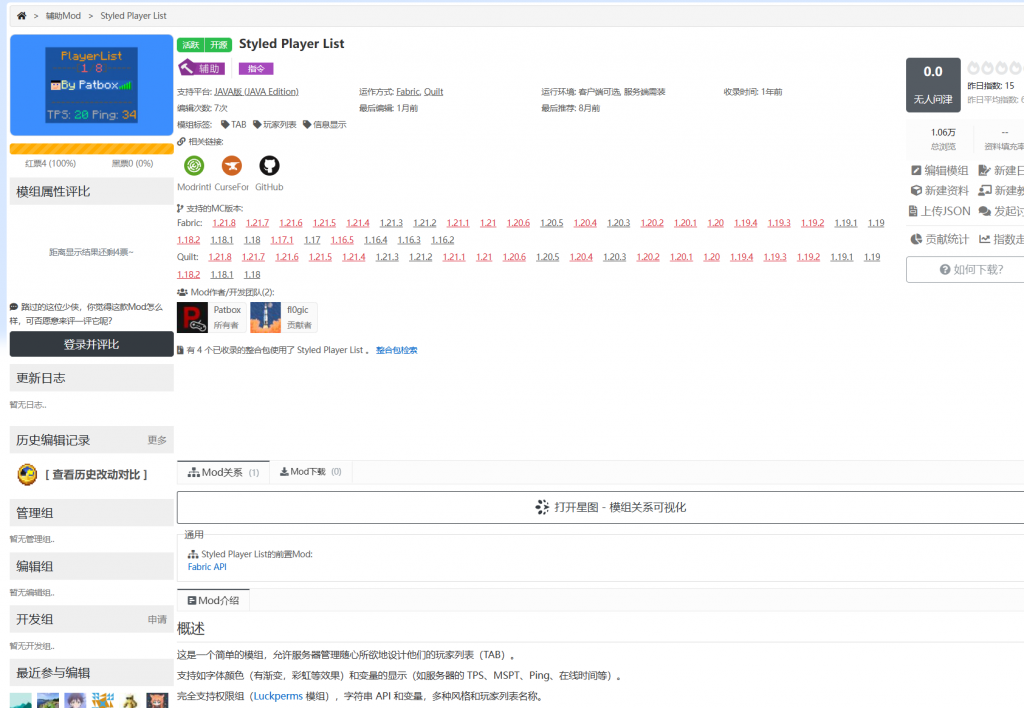Open the Luckperms mod link

click(278, 696)
